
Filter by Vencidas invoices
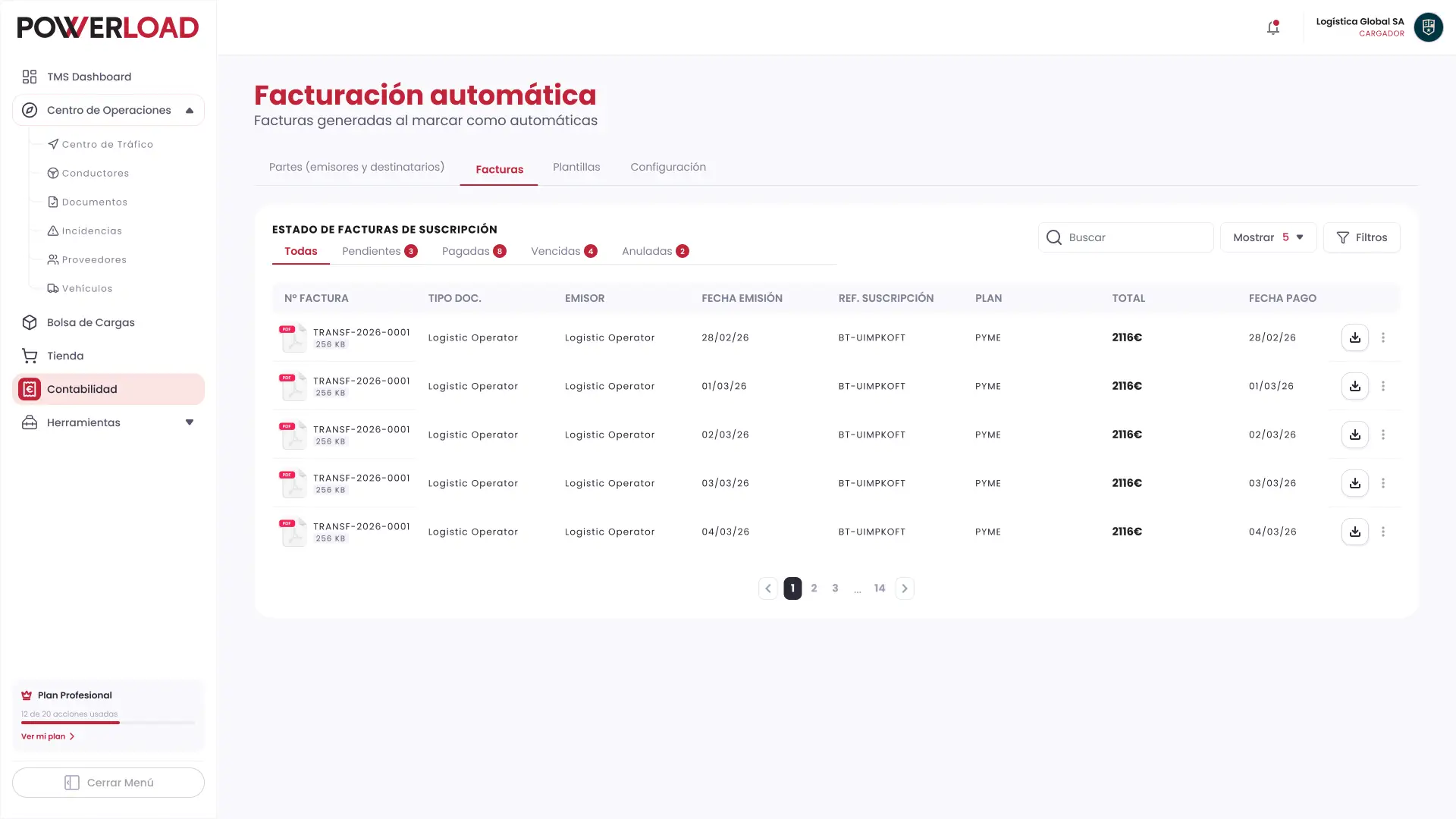point(564,251)
